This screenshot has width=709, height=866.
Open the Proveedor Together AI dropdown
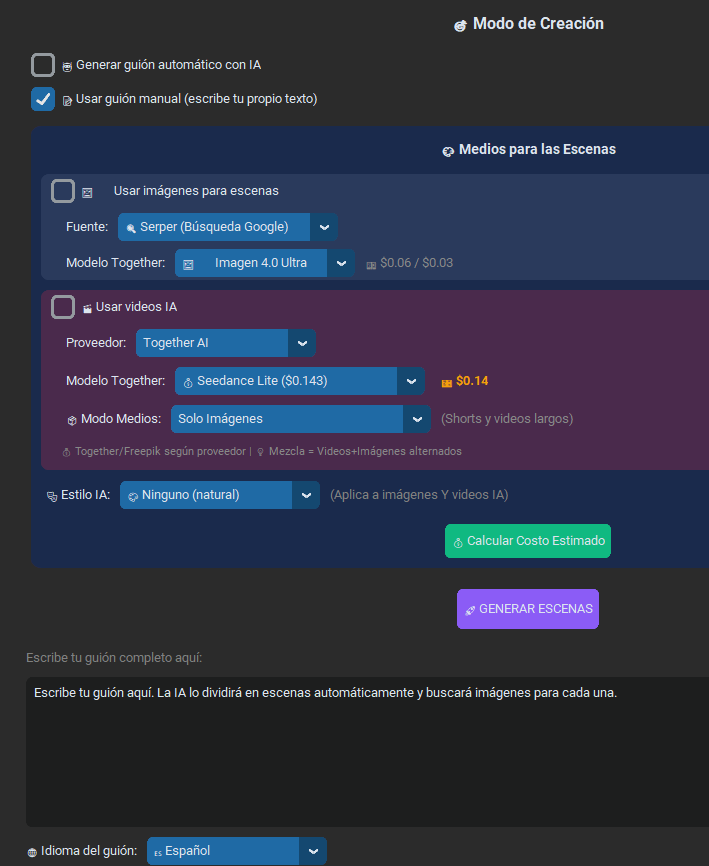point(225,343)
